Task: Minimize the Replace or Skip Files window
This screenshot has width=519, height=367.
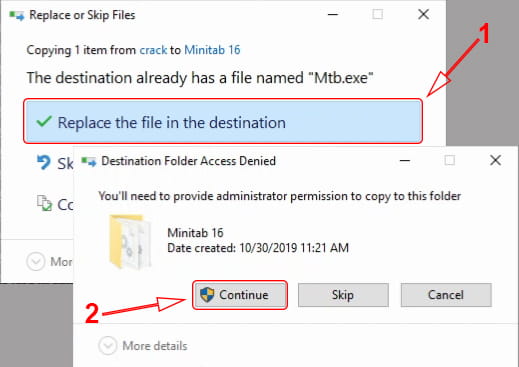Action: point(333,15)
